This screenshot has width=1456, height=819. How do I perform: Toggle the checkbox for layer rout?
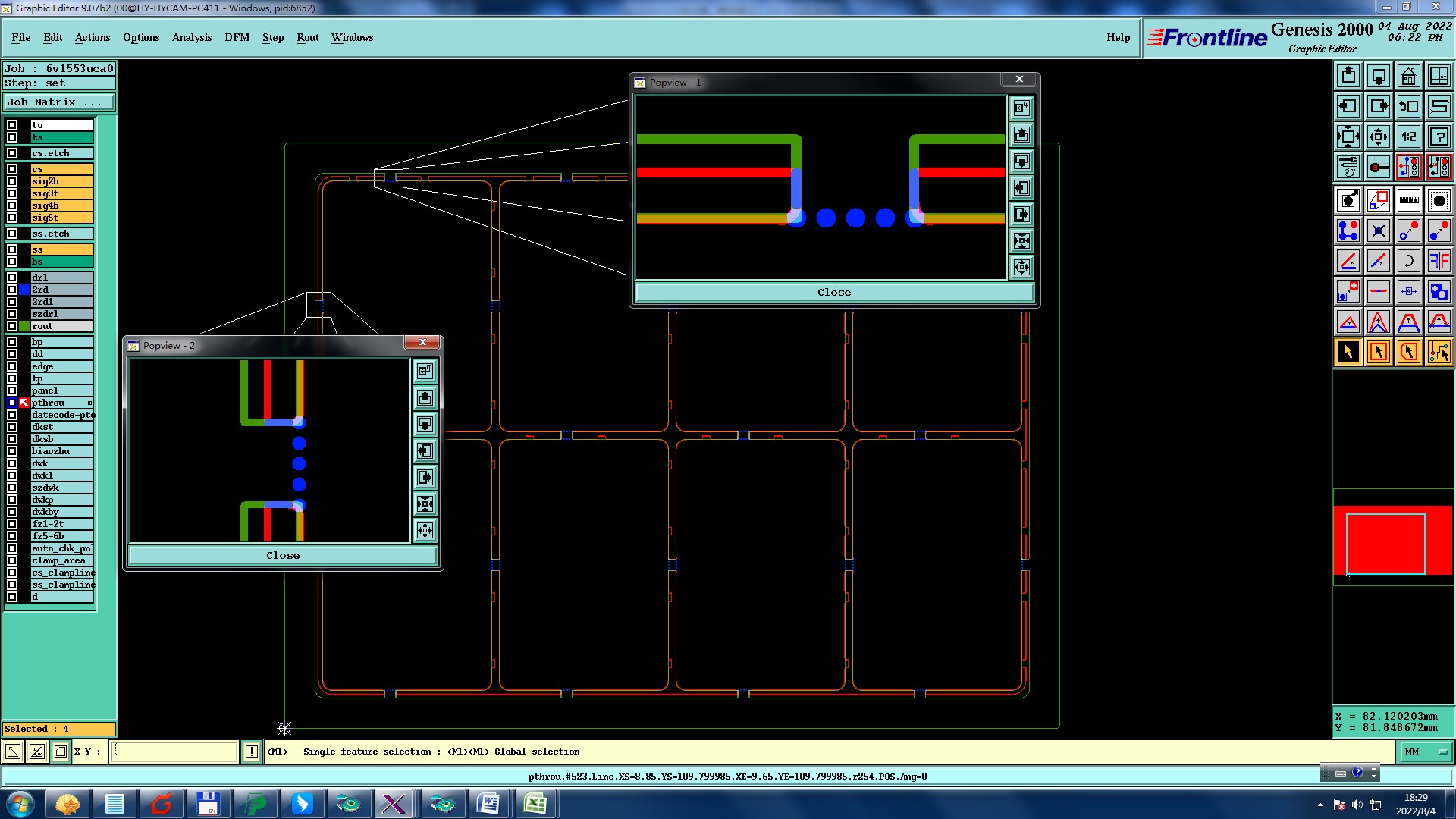pyautogui.click(x=12, y=326)
